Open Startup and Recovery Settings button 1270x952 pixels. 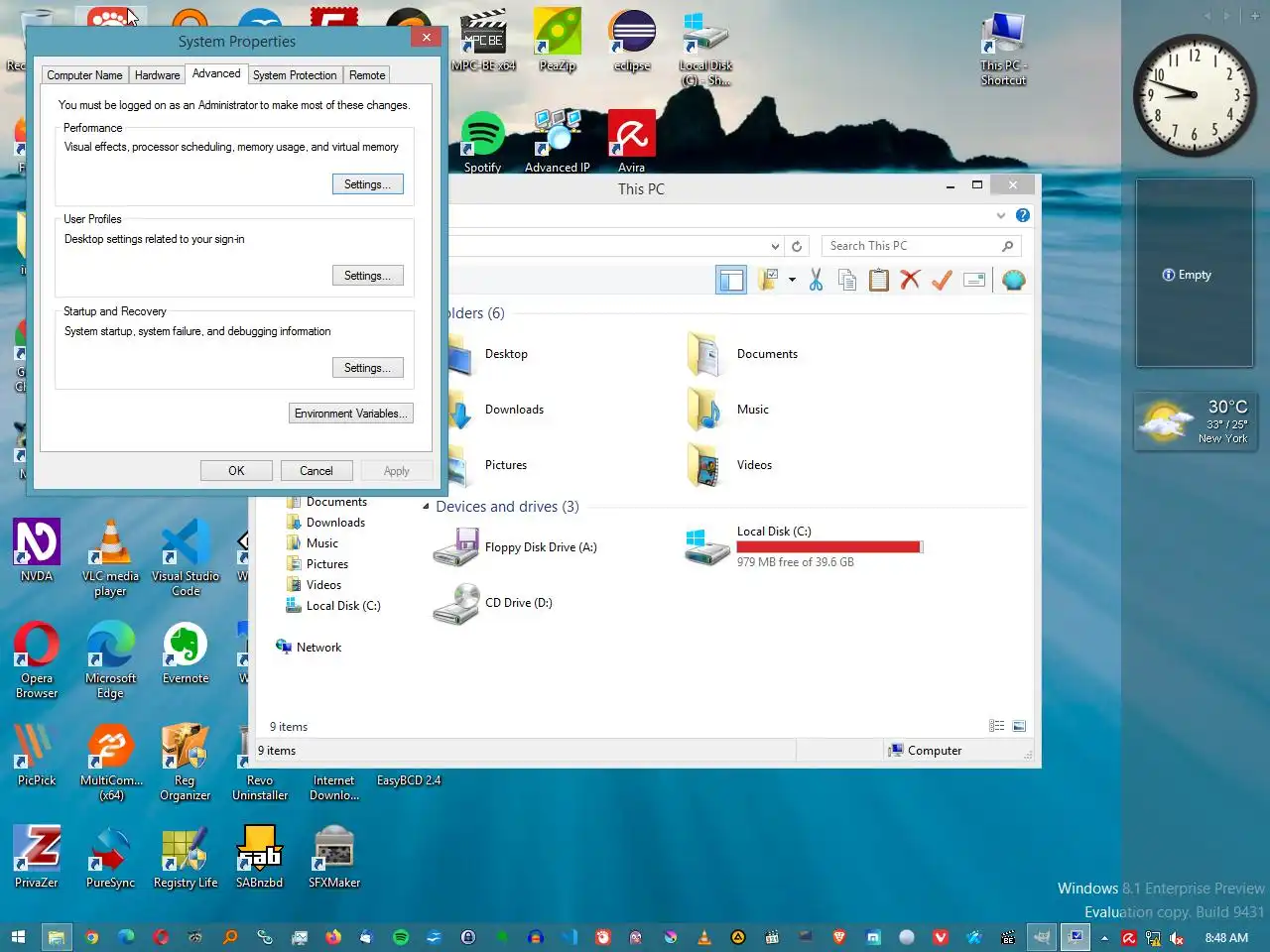[367, 368]
